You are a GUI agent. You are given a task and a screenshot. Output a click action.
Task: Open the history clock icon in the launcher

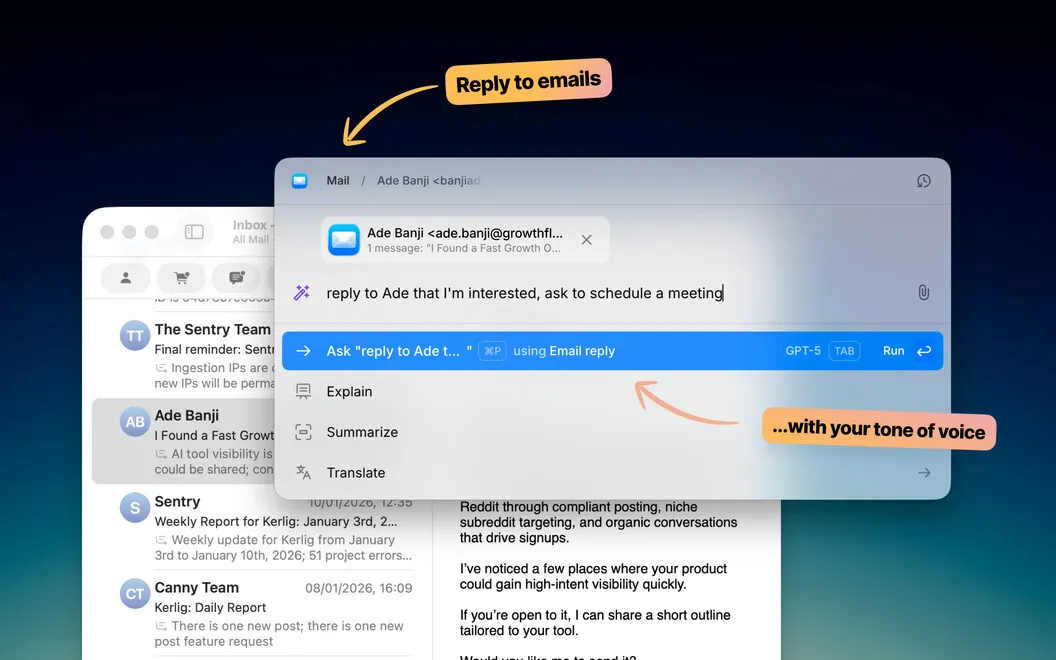(923, 180)
